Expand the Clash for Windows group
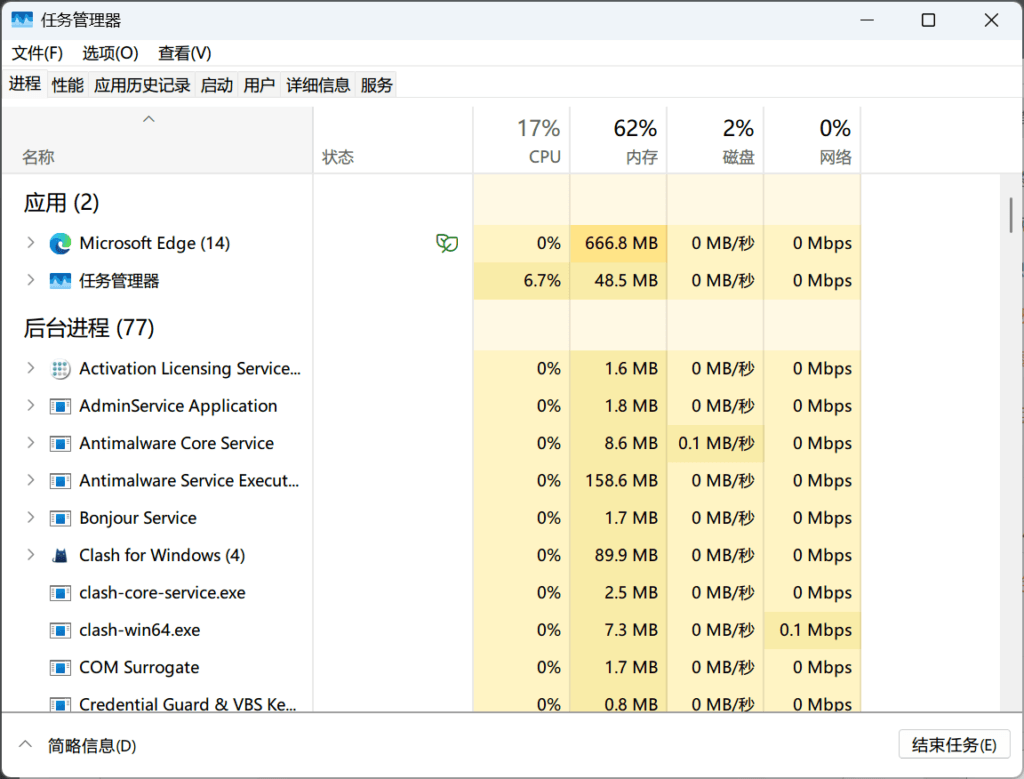 pos(31,555)
